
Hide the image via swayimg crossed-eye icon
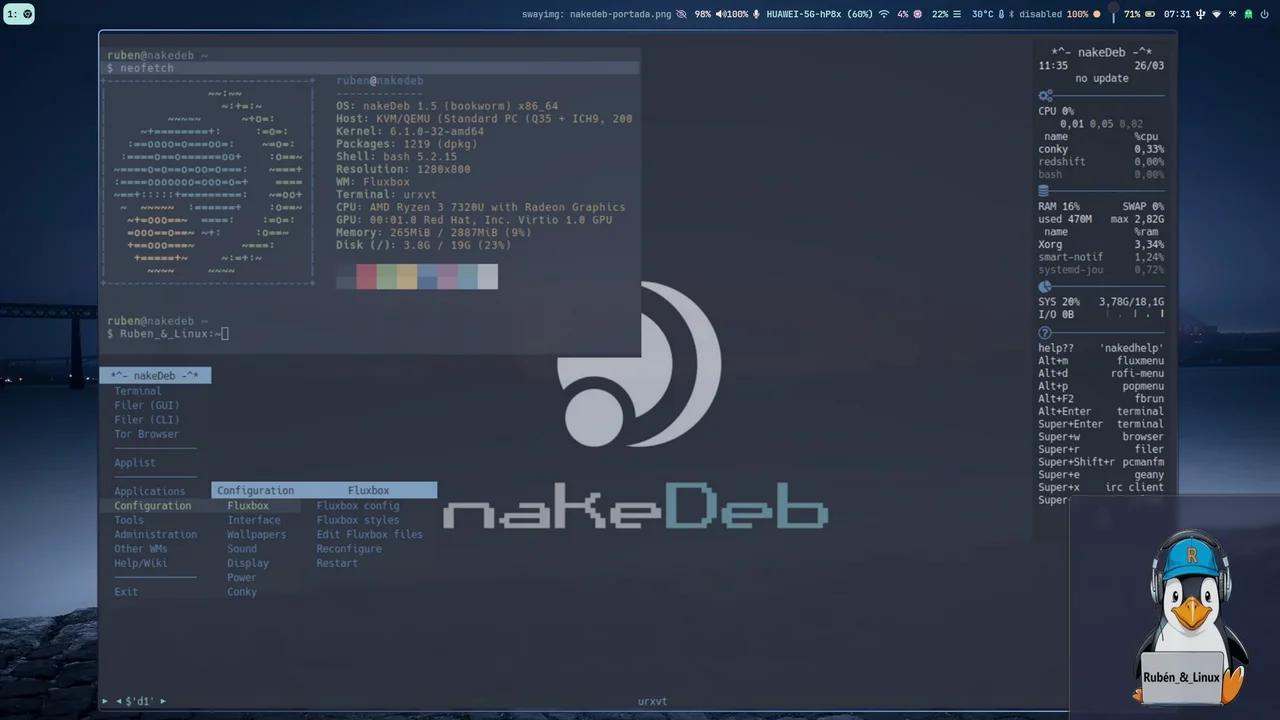[x=682, y=13]
